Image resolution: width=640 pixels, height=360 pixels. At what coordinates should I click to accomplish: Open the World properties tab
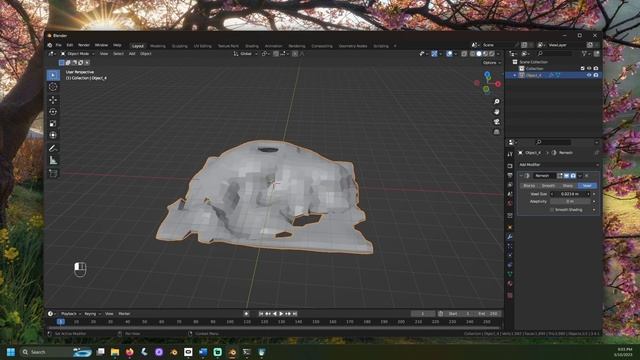click(x=510, y=204)
